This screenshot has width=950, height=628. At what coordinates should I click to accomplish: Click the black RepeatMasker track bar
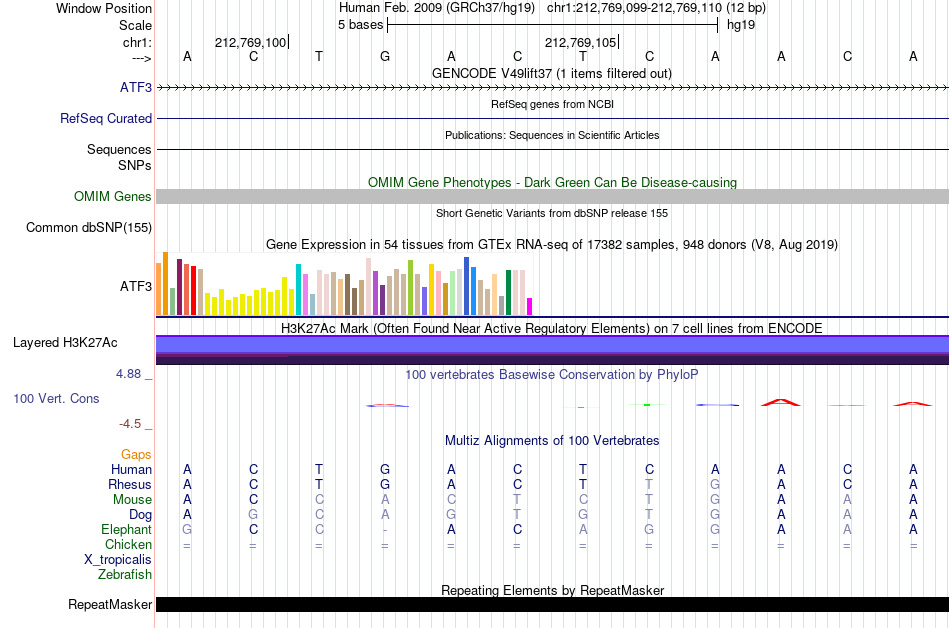pos(553,604)
